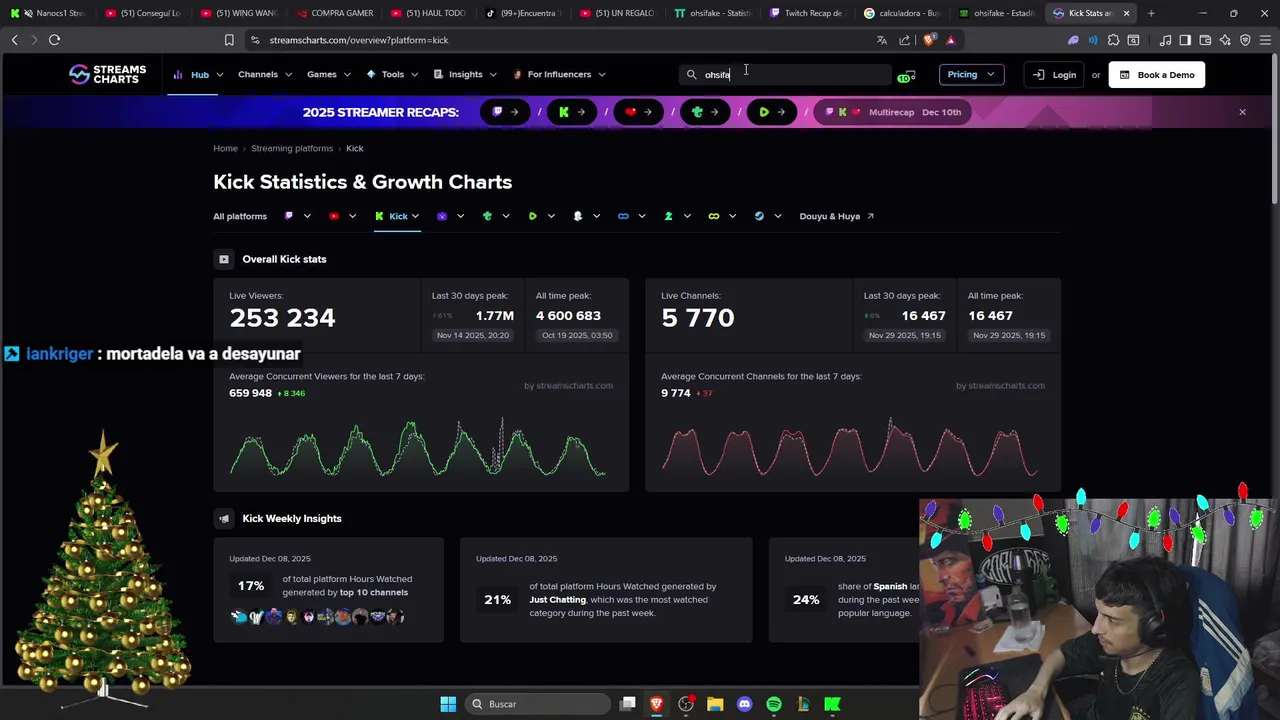Viewport: 1280px width, 720px height.
Task: Select the All platforms tab
Action: point(240,216)
